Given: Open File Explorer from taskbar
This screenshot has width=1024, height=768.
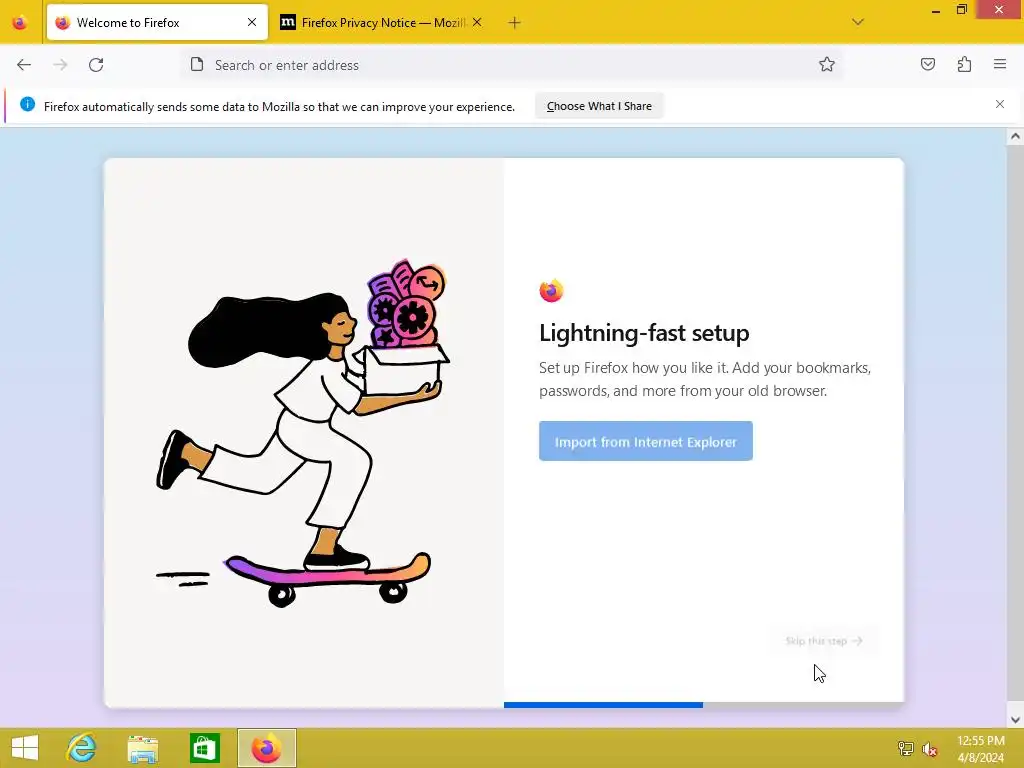Looking at the screenshot, I should (142, 748).
